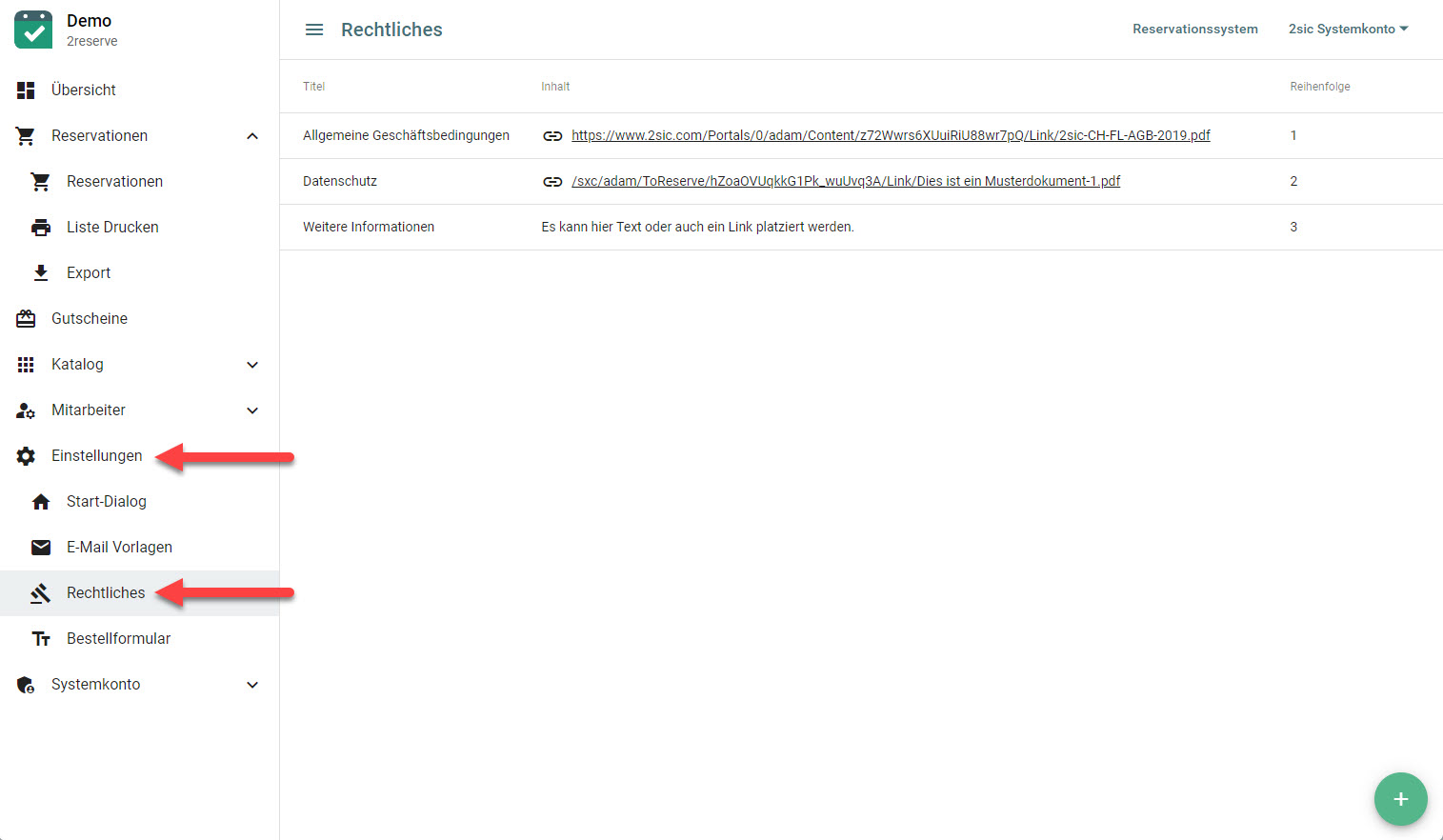Select the Start-Dialog home icon
Viewport: 1443px width, 840px height.
(41, 502)
